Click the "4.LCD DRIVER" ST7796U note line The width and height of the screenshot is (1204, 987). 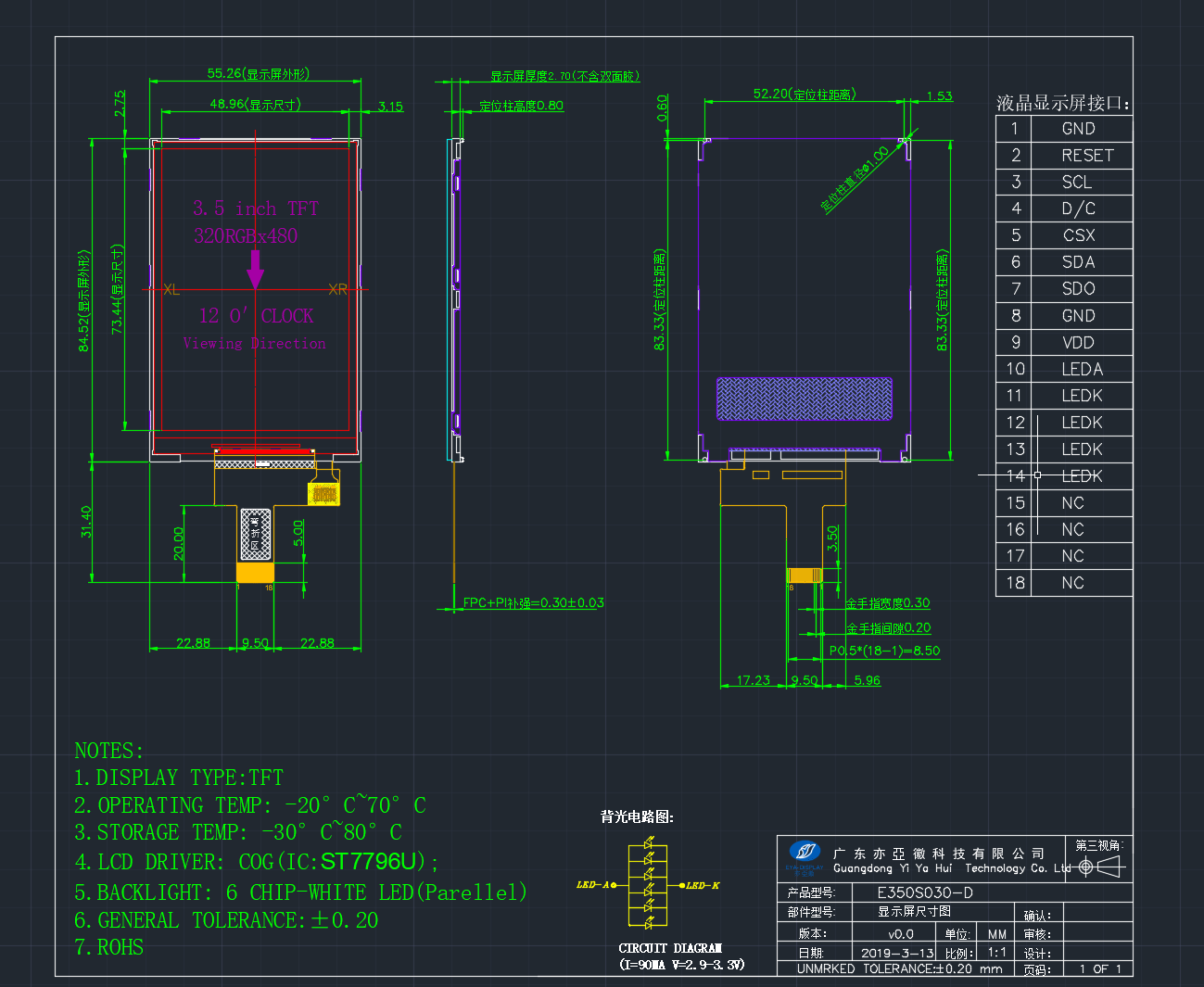[x=257, y=862]
